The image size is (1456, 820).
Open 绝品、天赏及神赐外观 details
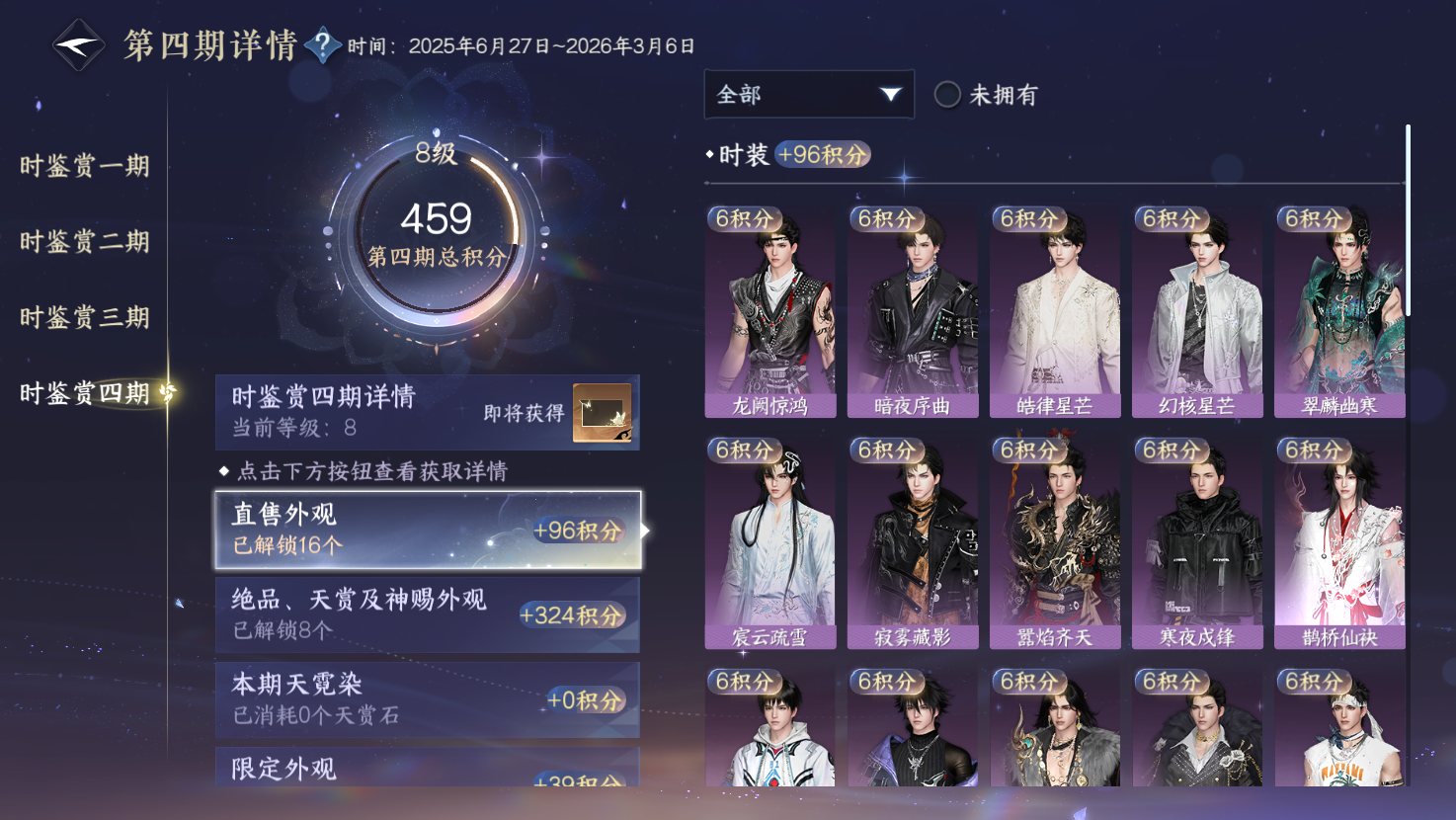[428, 615]
